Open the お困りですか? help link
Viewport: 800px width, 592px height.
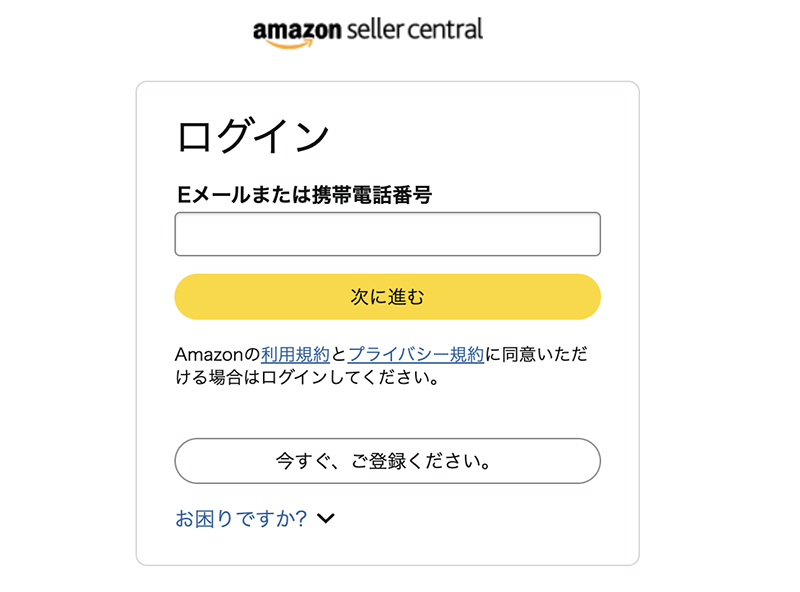click(x=241, y=519)
